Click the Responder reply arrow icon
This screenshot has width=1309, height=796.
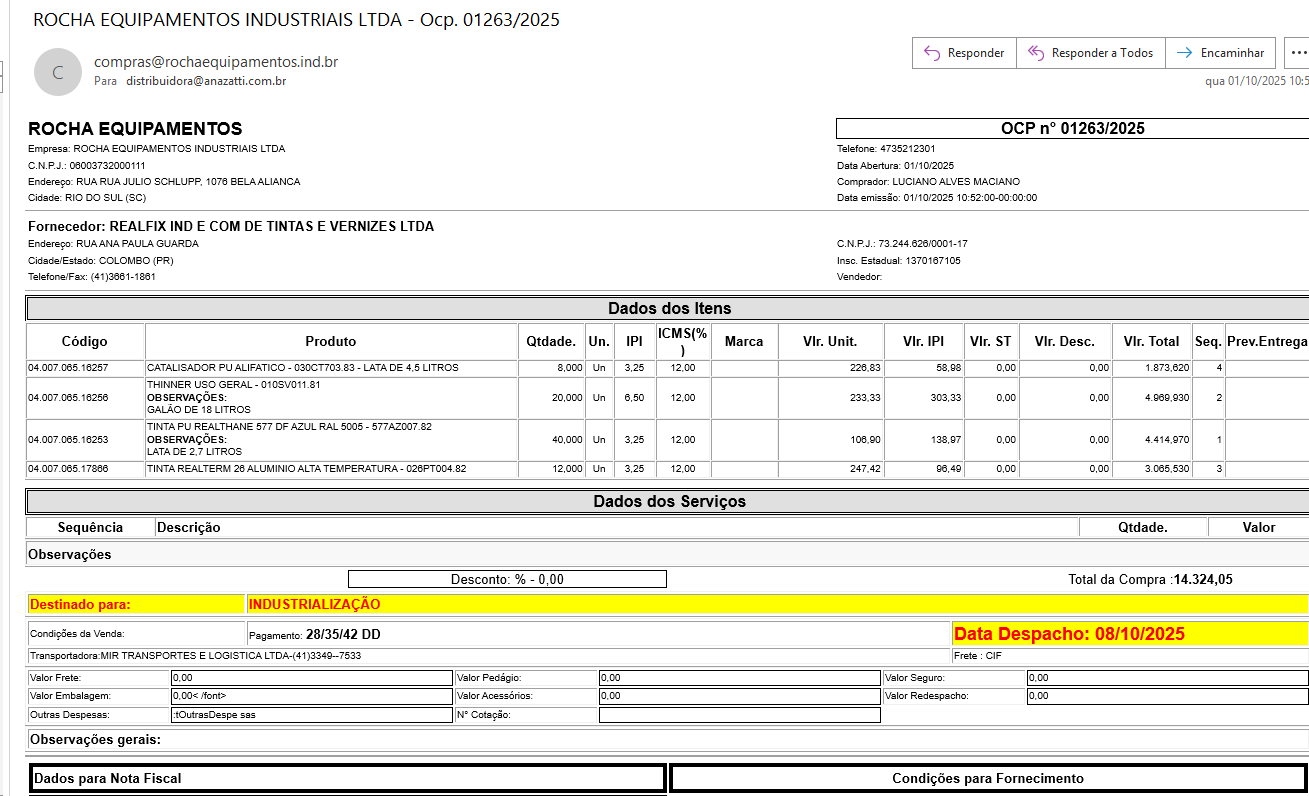click(932, 53)
